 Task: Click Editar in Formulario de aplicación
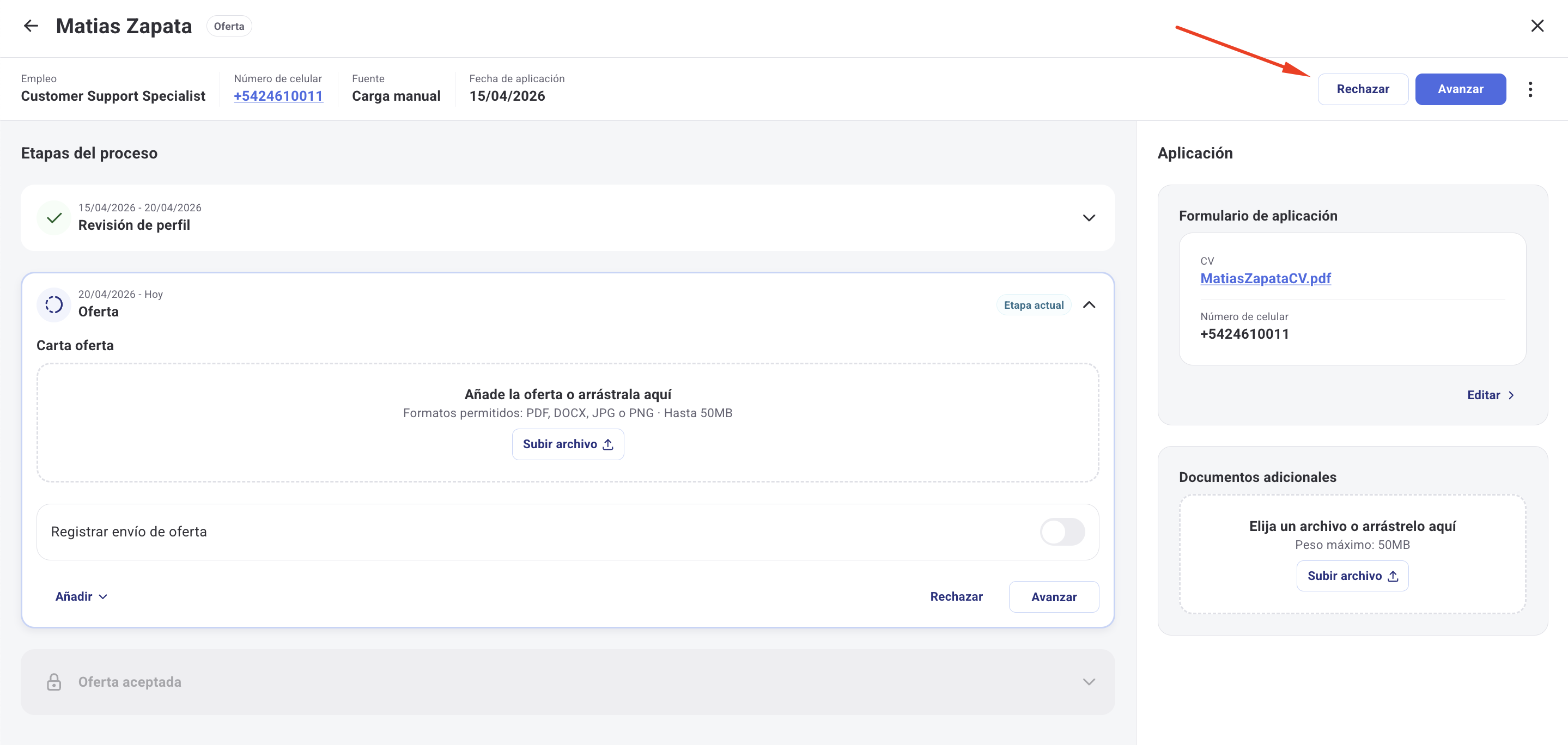tap(1490, 395)
